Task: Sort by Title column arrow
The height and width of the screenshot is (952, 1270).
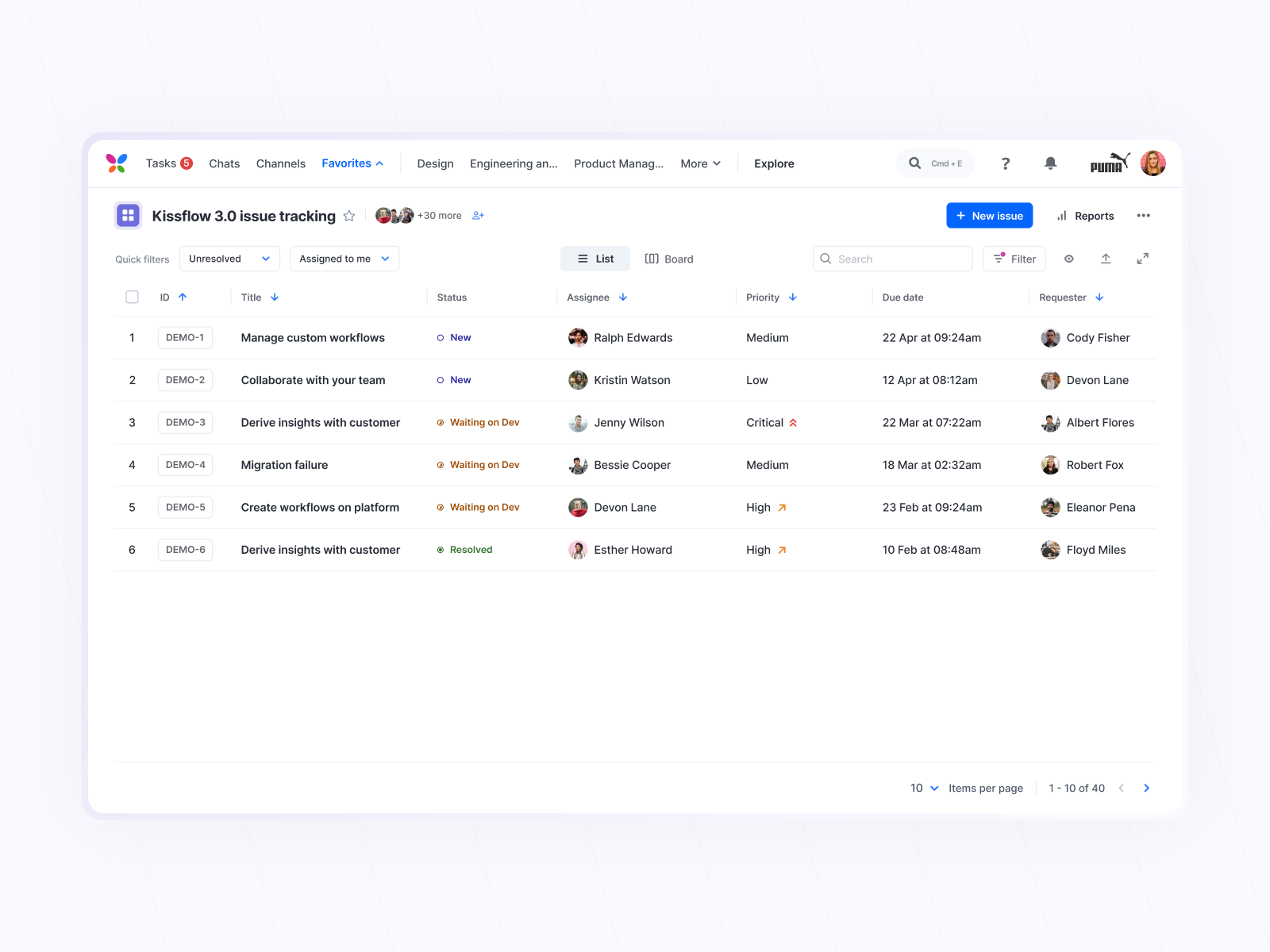Action: 275,297
